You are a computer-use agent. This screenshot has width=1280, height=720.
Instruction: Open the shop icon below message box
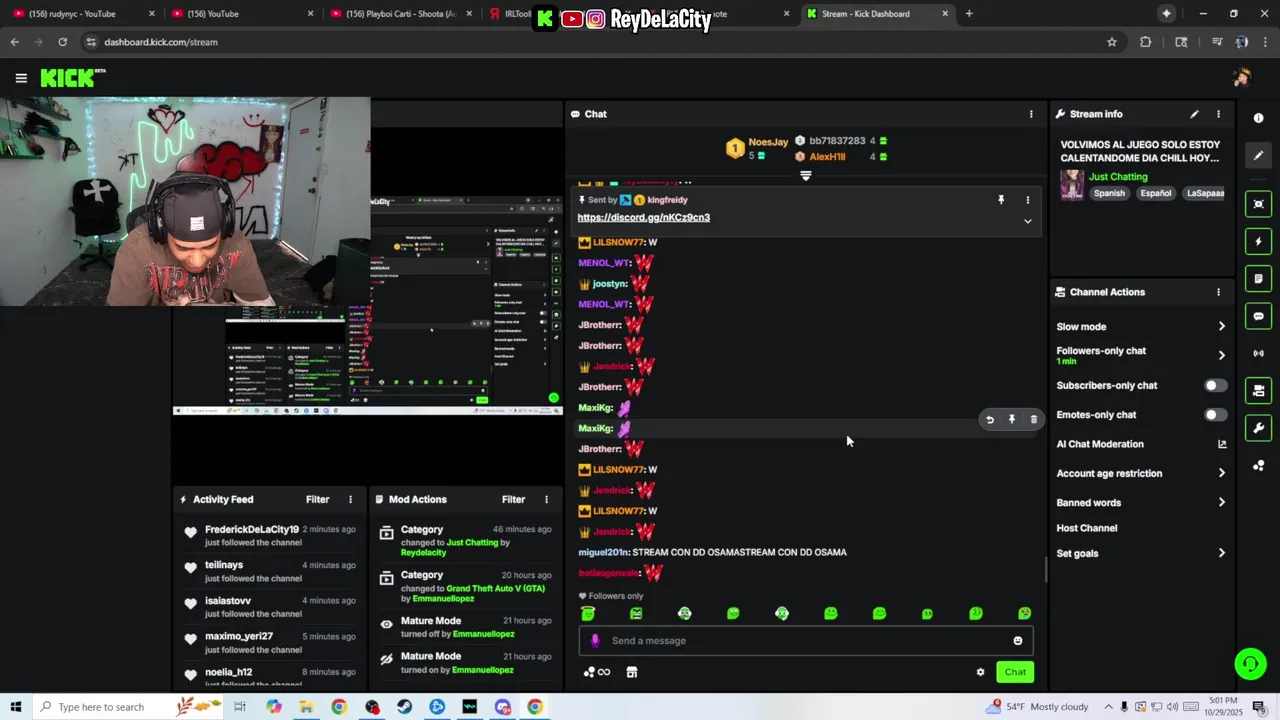[x=632, y=672]
